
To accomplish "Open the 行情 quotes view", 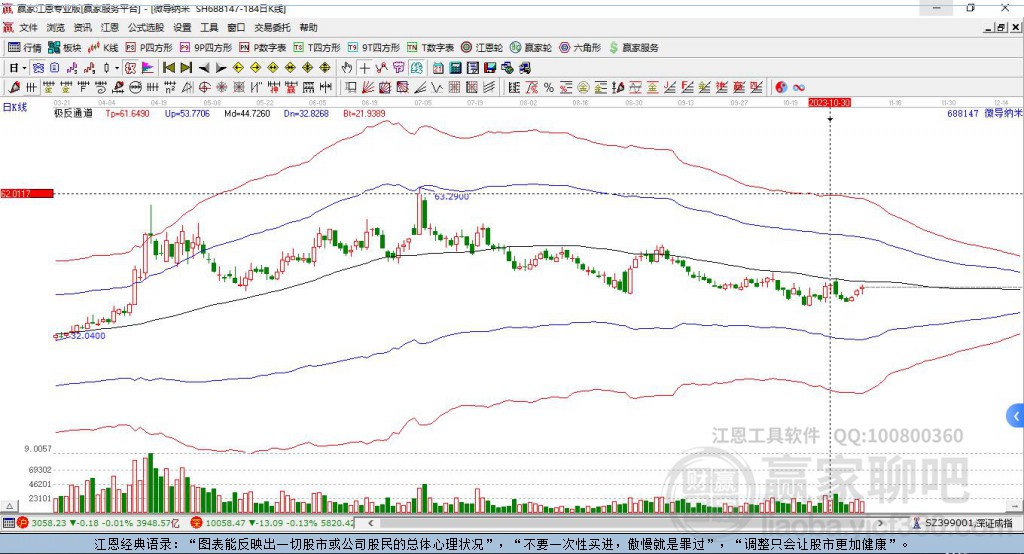I will (25, 48).
